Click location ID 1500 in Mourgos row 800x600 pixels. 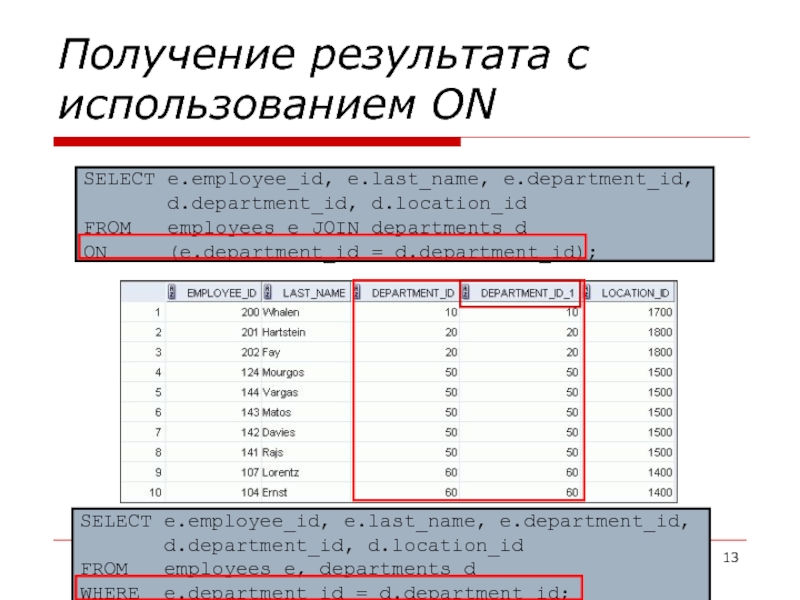(x=630, y=372)
